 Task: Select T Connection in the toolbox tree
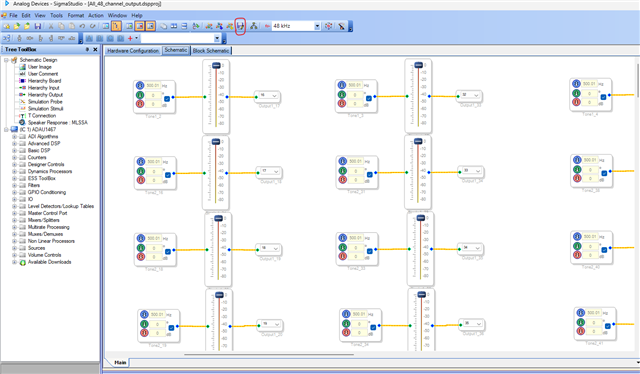coord(42,116)
